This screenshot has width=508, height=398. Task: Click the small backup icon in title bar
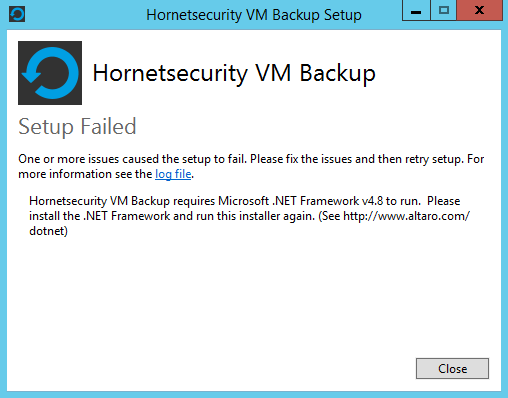click(x=17, y=14)
